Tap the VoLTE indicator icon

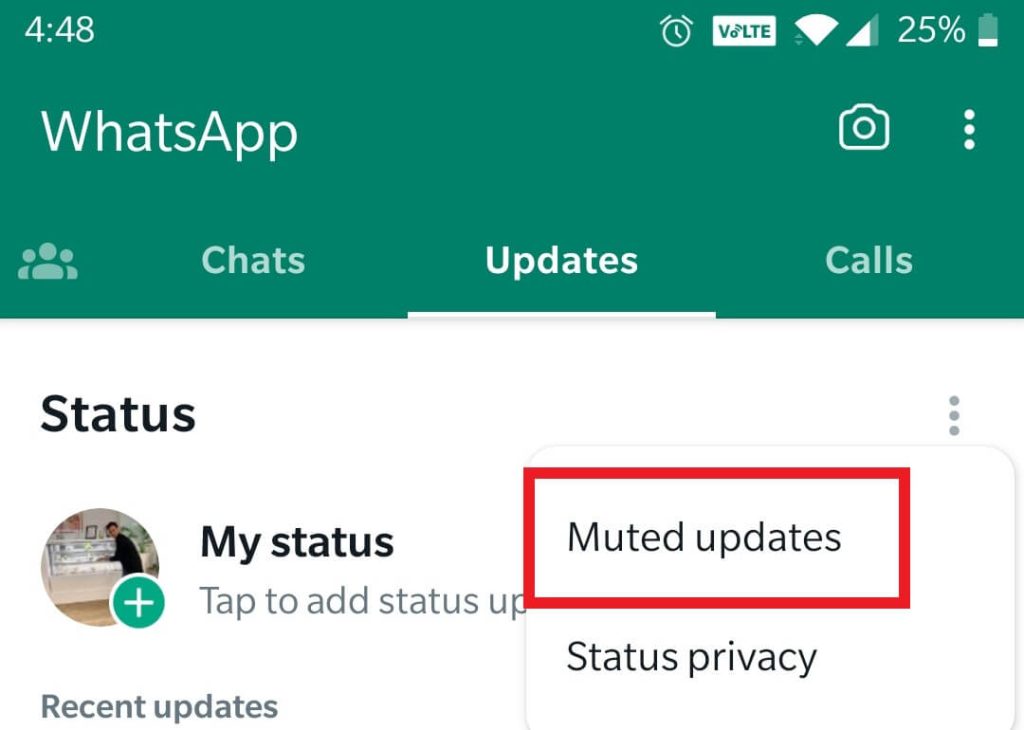point(744,31)
